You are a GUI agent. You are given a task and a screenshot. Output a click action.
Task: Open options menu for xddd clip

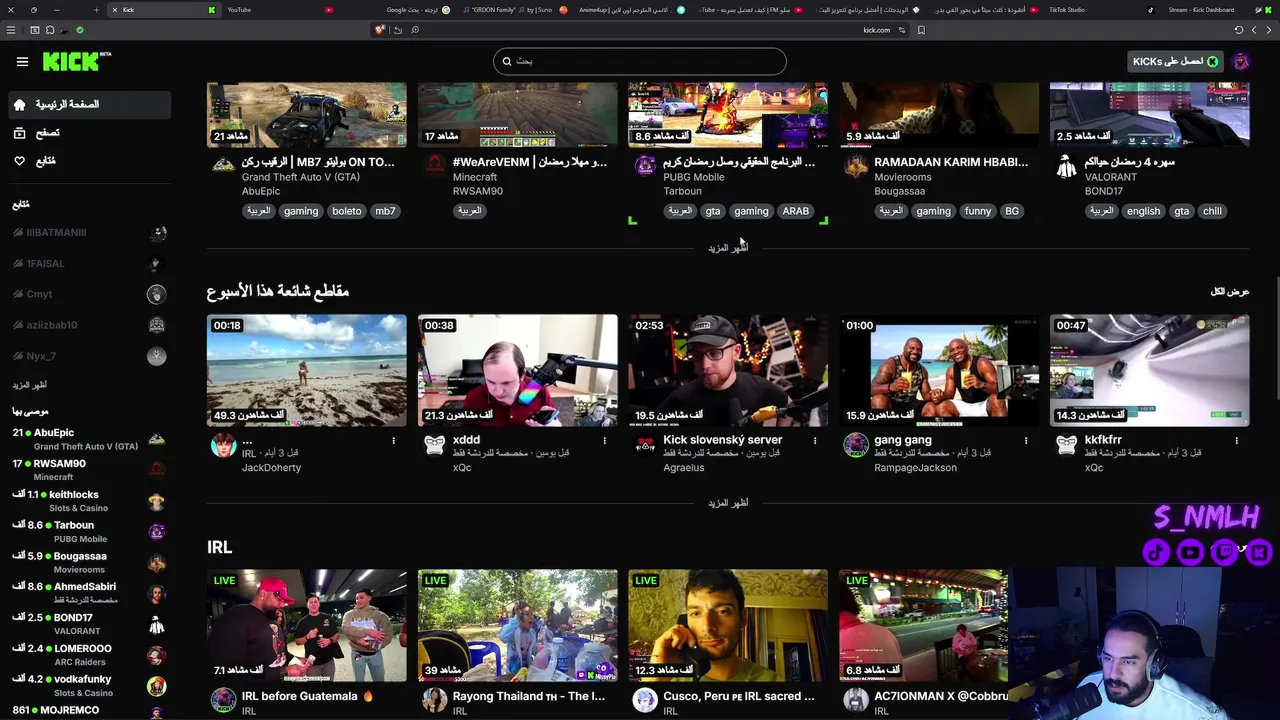(604, 440)
